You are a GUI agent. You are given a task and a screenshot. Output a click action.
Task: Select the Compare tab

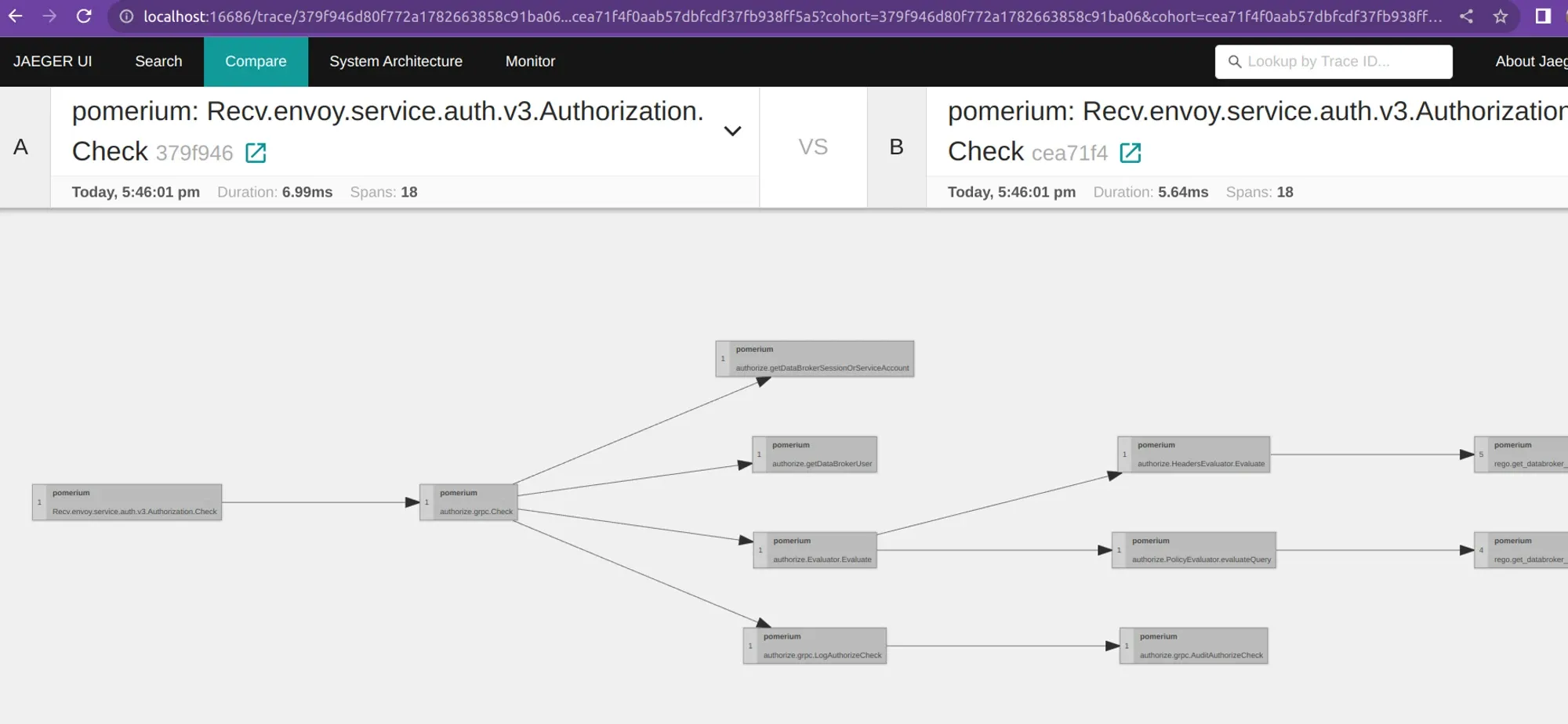(256, 62)
